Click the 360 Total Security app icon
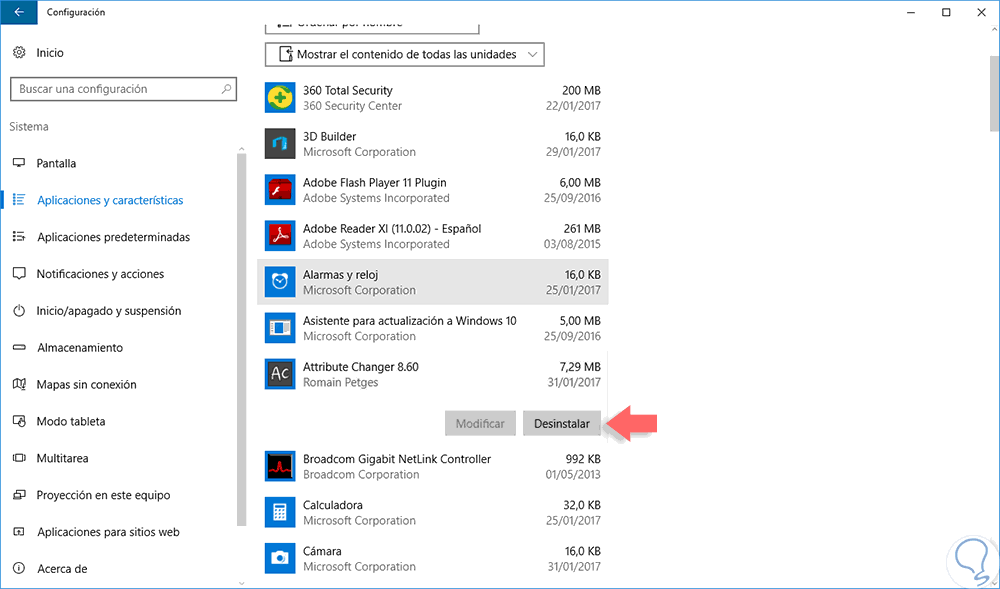 (x=280, y=98)
